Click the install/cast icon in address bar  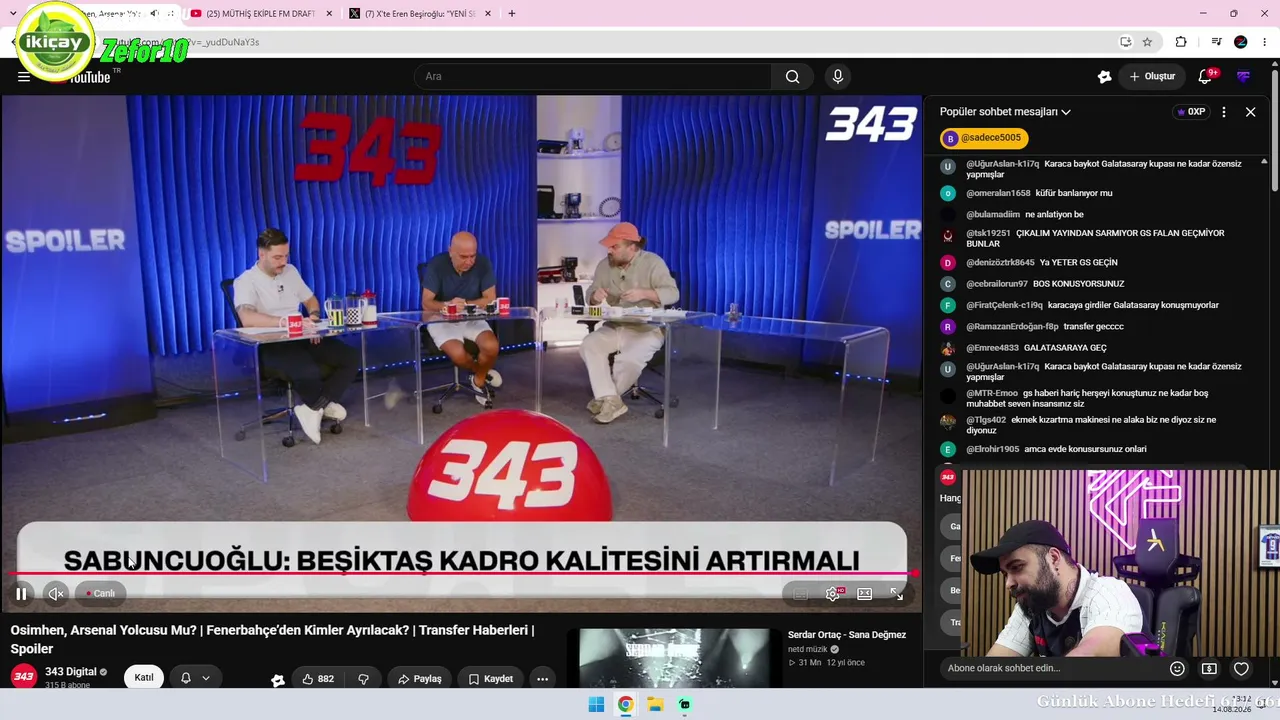coord(1125,42)
